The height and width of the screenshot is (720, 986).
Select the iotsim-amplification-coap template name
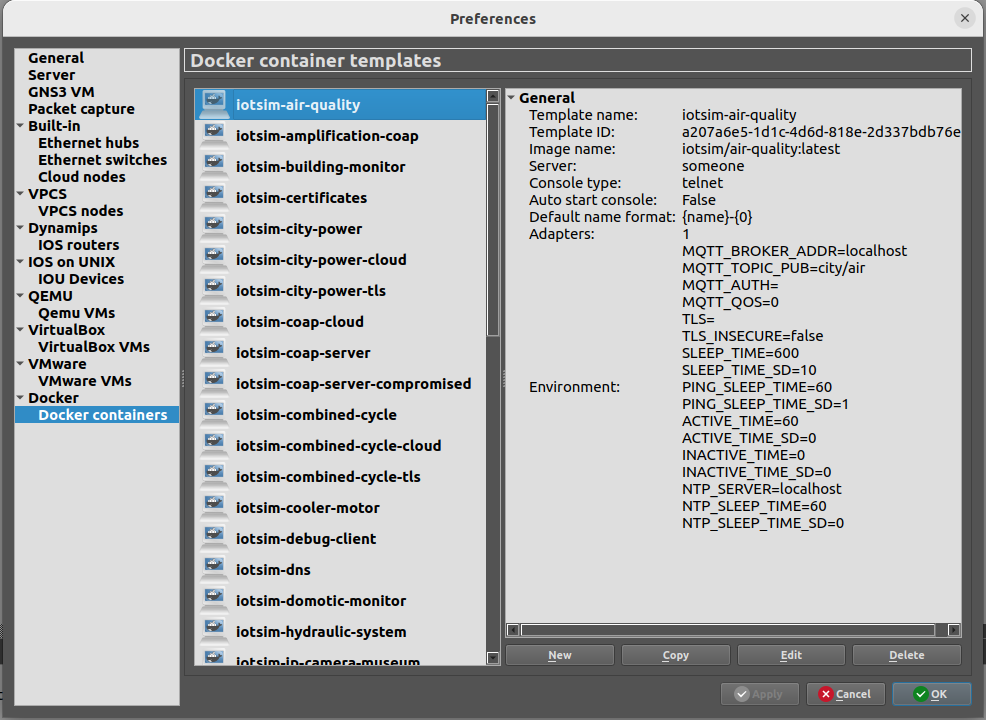click(327, 136)
